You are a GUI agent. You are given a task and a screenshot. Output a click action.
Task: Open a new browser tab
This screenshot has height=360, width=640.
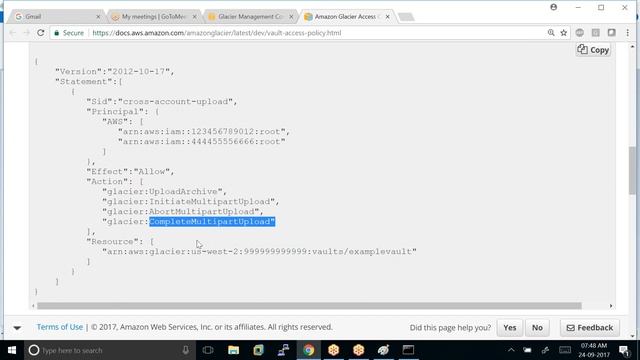[x=406, y=17]
